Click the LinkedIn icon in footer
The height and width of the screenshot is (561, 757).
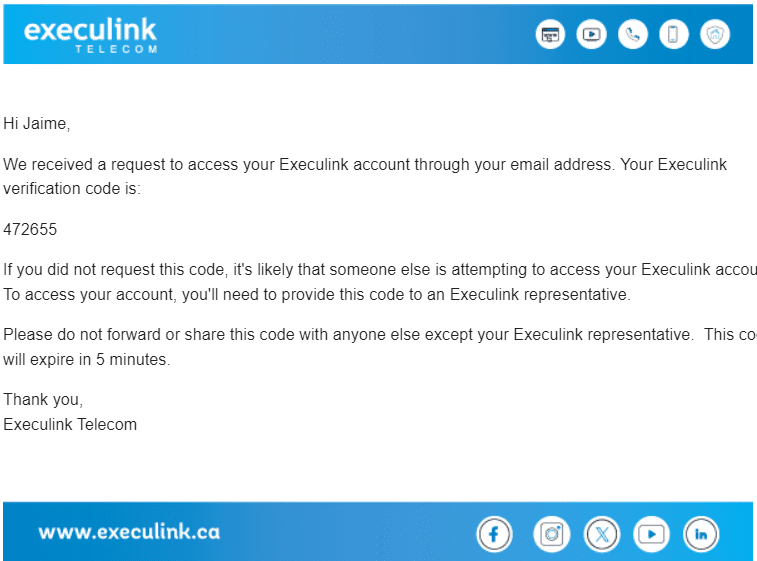pyautogui.click(x=701, y=534)
